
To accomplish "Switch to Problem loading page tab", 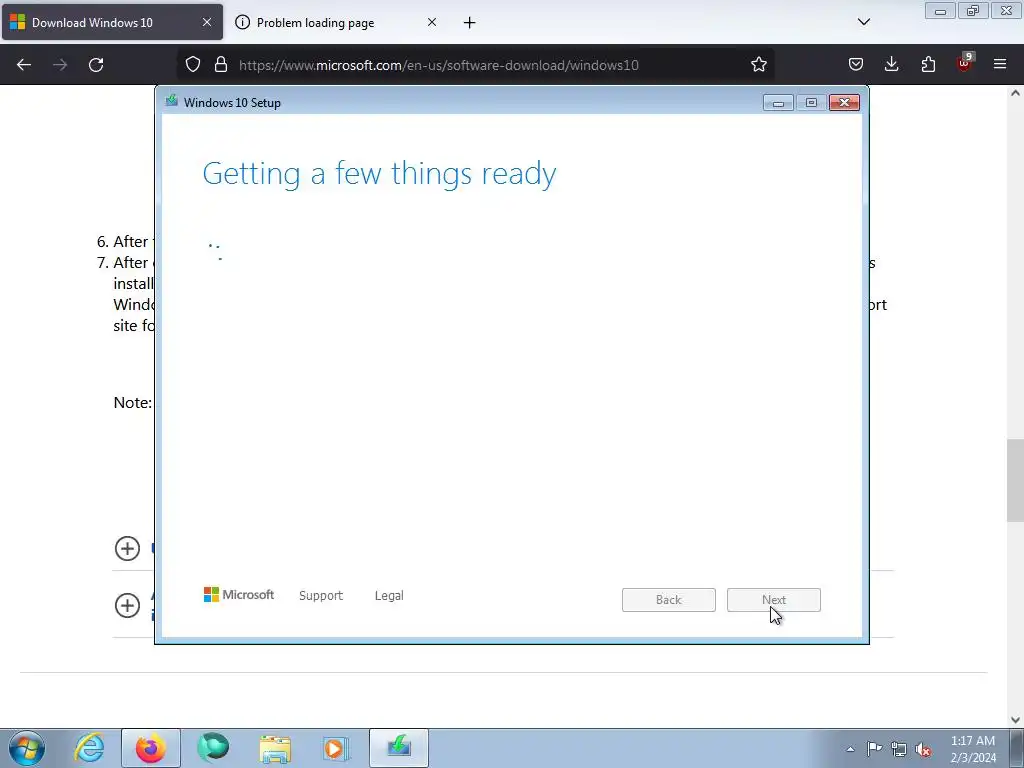I will coord(338,23).
